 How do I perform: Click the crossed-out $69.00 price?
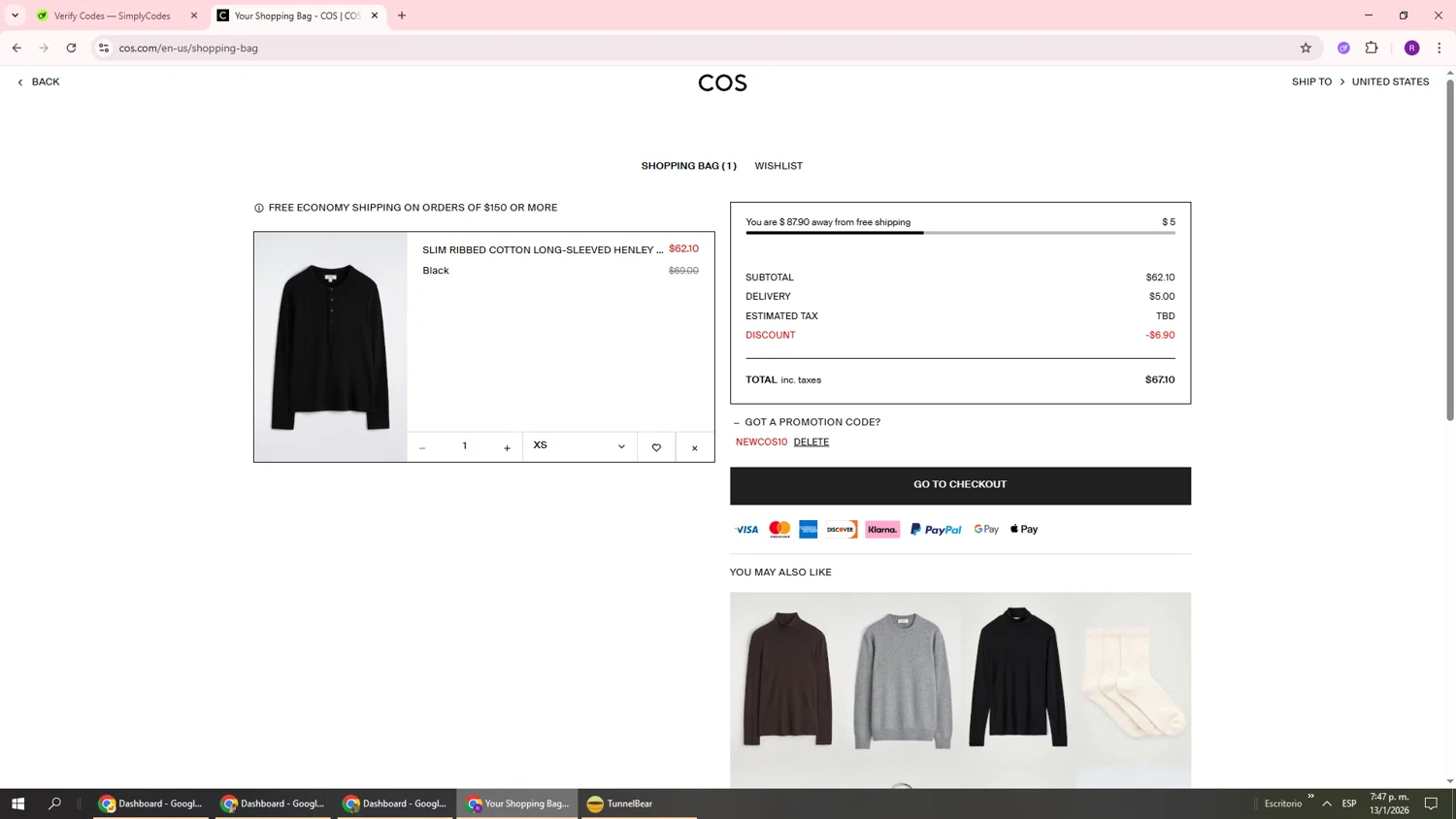tap(683, 271)
